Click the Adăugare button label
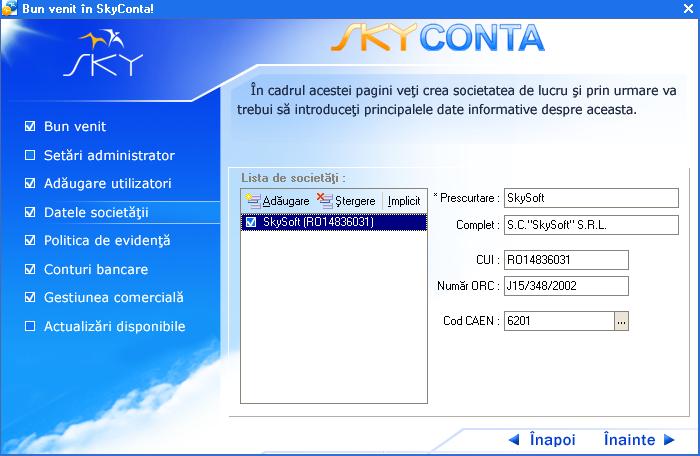This screenshot has height=456, width=700. tap(286, 201)
